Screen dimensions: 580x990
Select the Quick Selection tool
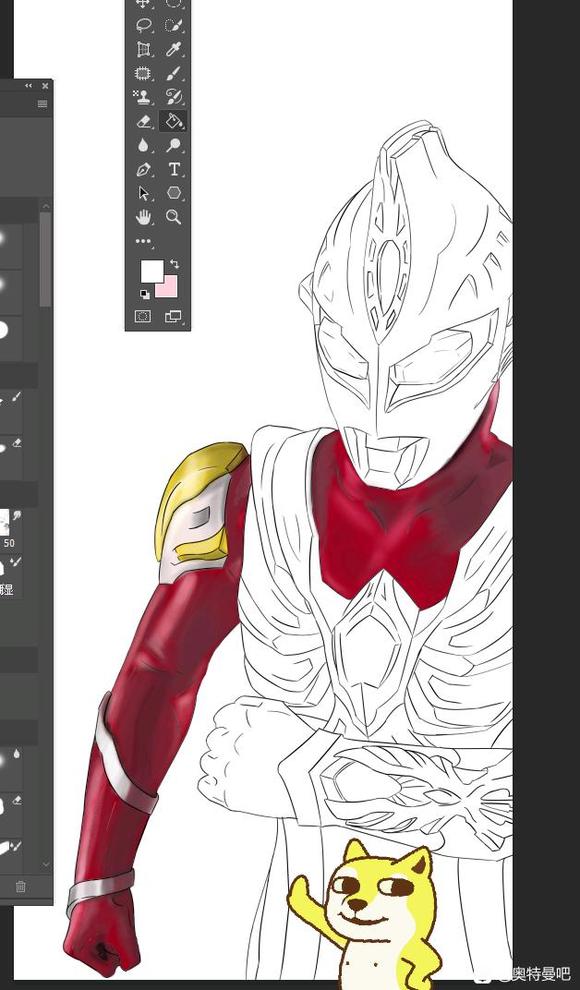point(174,25)
